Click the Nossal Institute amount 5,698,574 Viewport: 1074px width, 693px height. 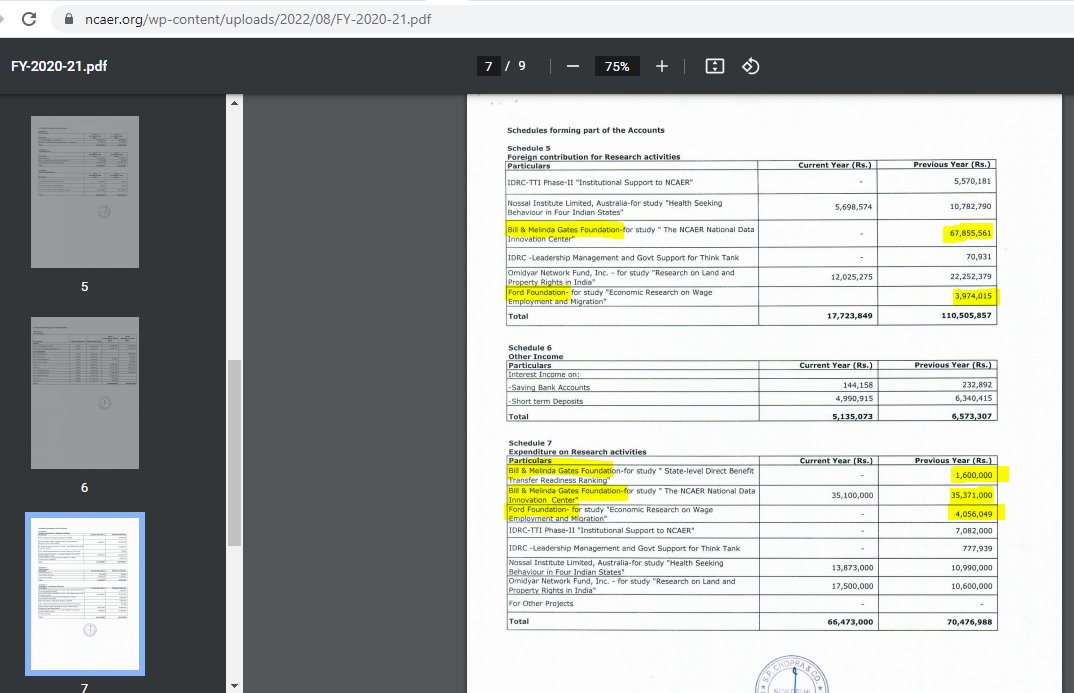point(853,206)
